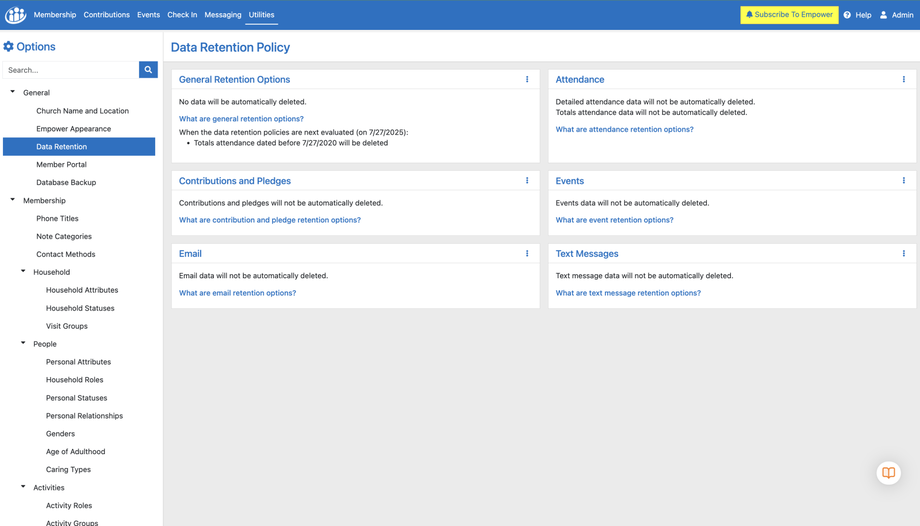
Task: Click the search magnifier button
Action: 148,70
